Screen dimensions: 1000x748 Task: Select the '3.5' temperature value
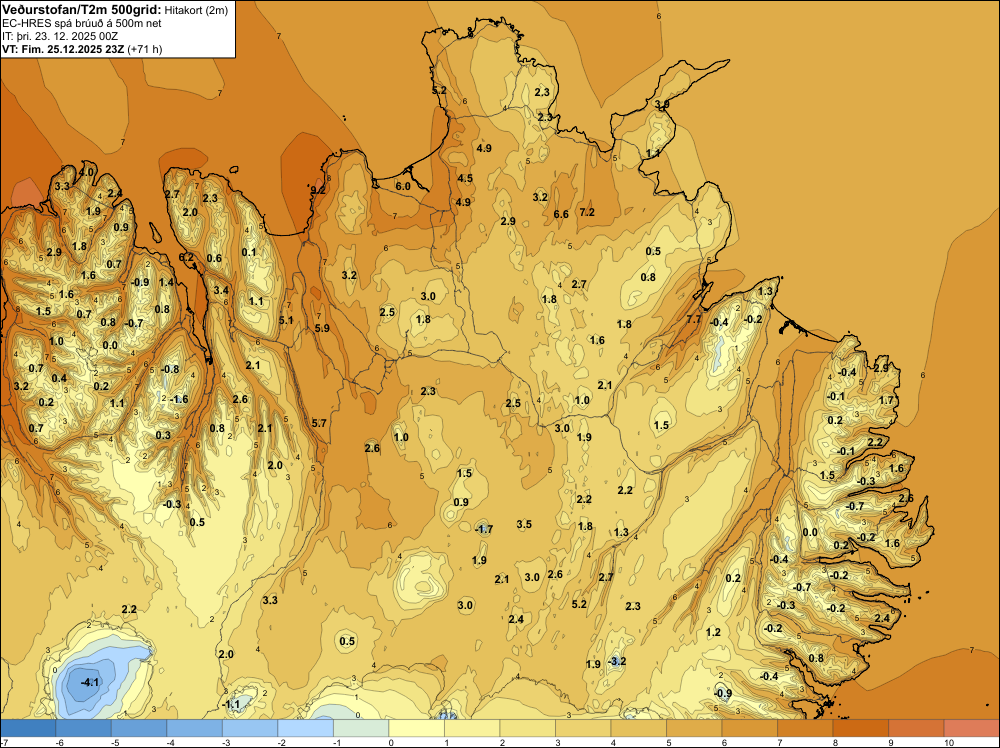(524, 524)
